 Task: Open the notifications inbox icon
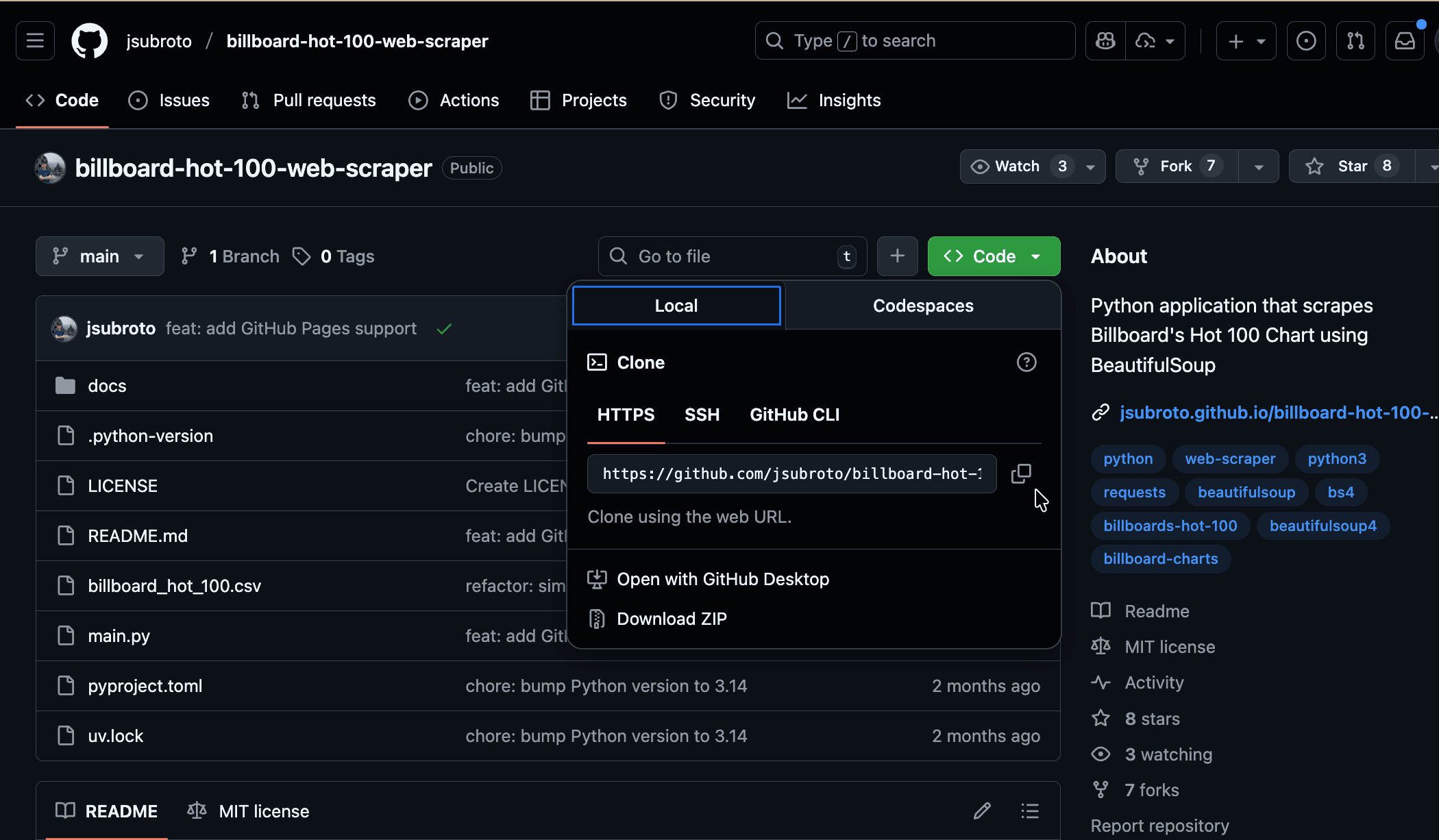(x=1405, y=41)
